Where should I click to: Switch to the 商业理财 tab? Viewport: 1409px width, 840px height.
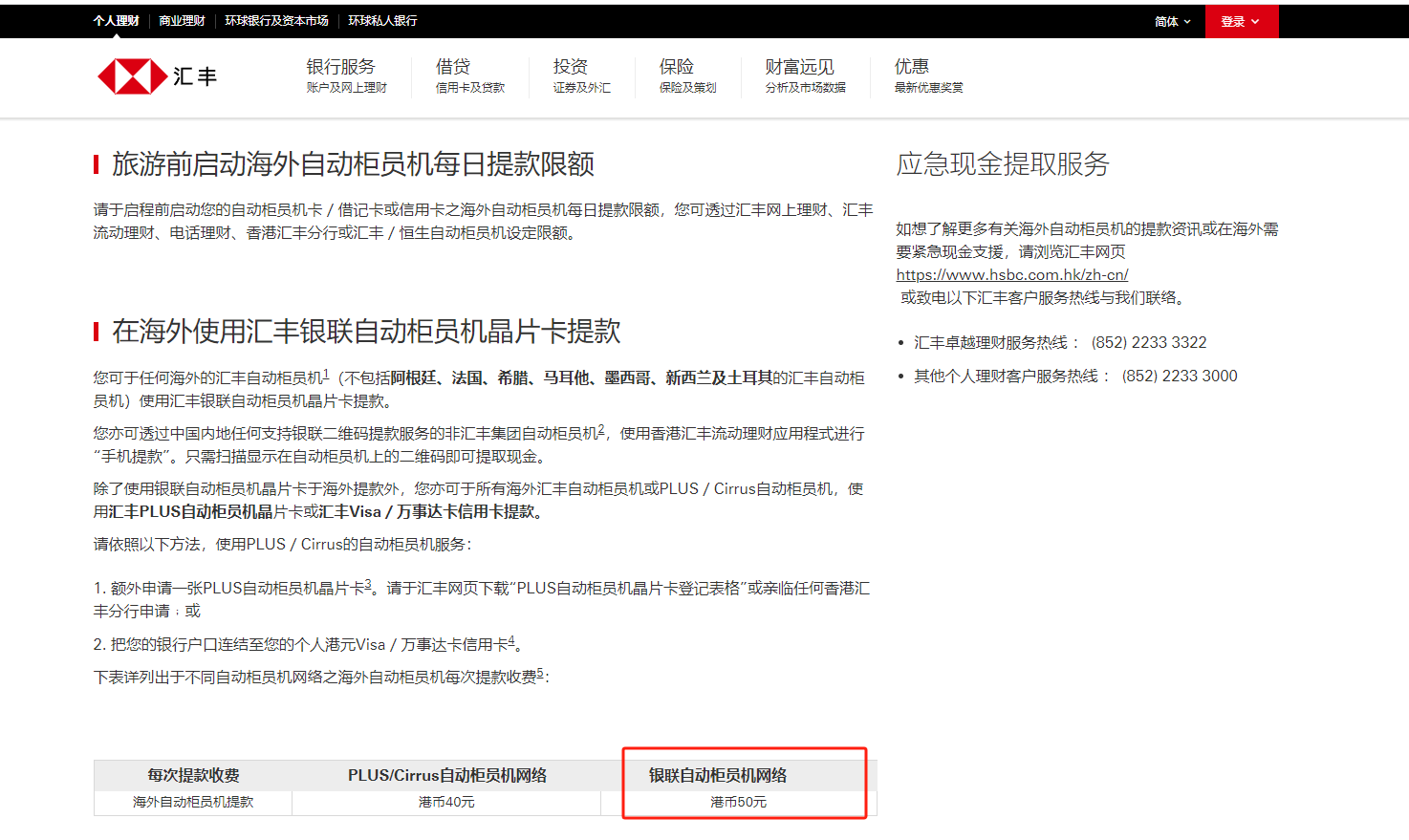[x=182, y=20]
